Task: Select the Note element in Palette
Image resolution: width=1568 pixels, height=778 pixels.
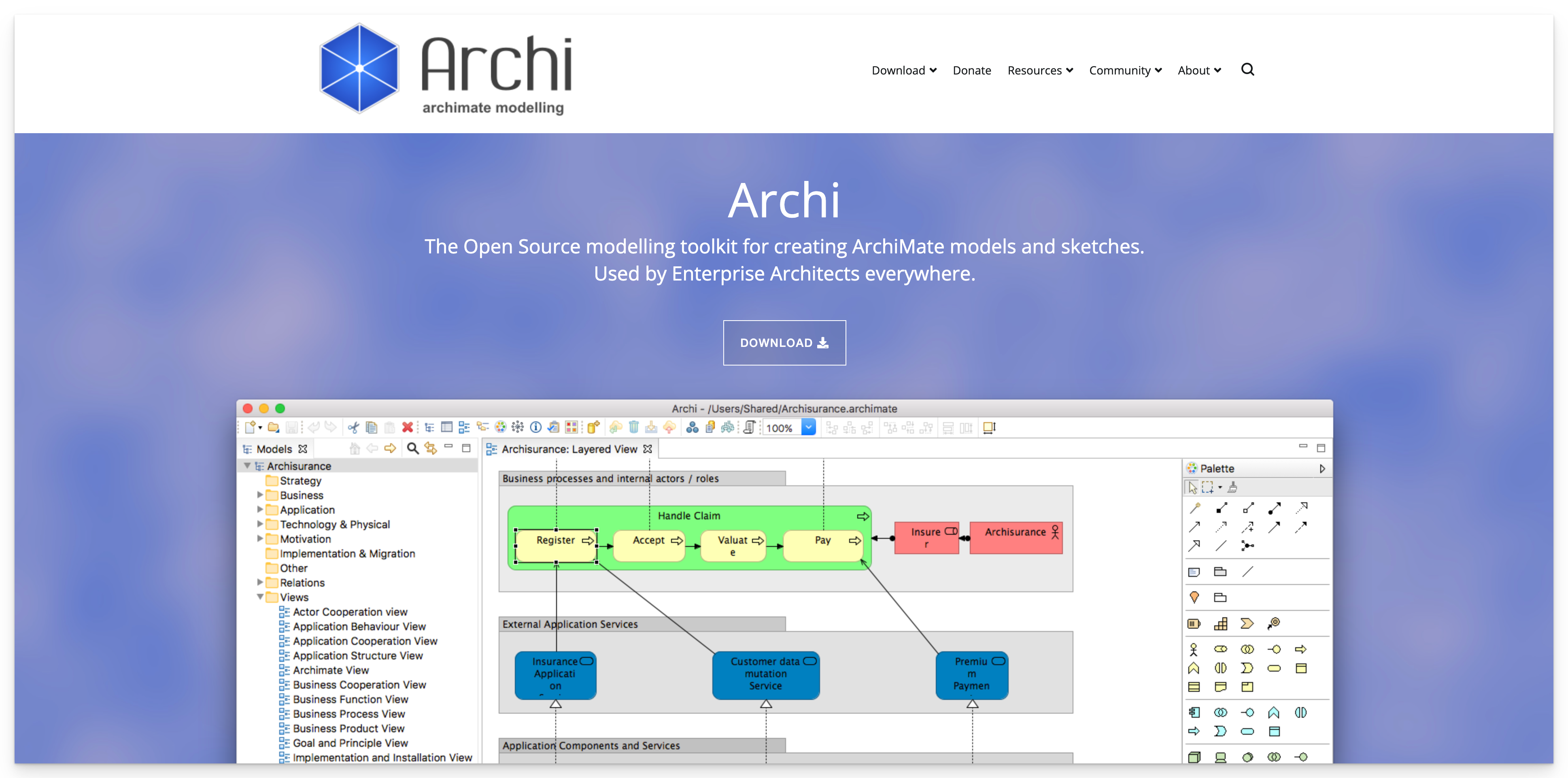Action: coord(1194,572)
